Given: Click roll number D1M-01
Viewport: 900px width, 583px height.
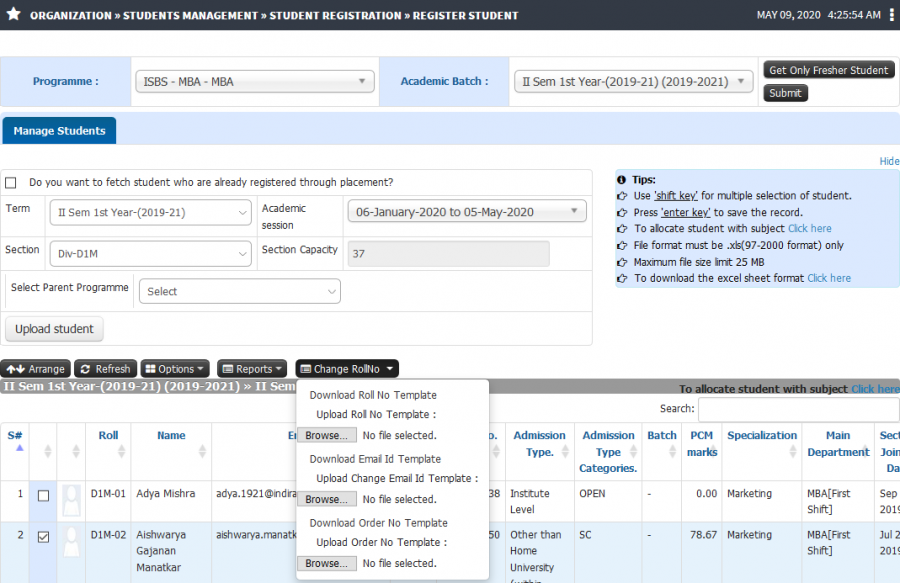Looking at the screenshot, I should pos(108,493).
